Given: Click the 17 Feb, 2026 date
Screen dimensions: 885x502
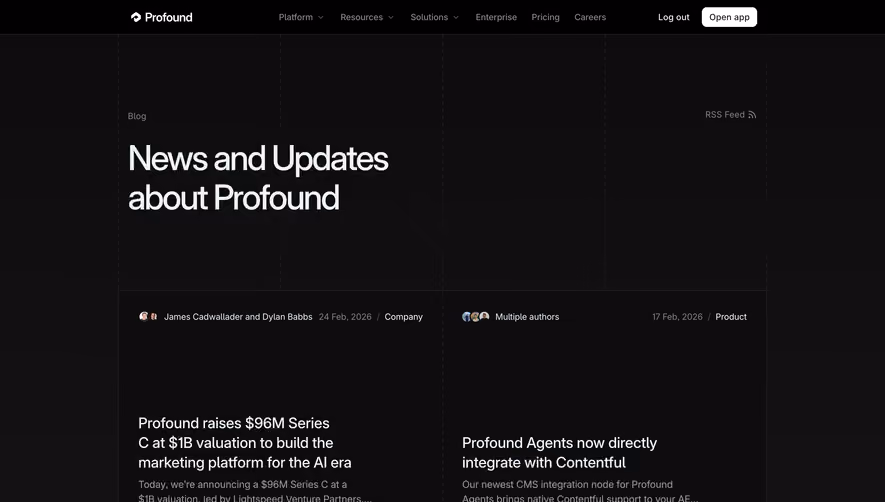Looking at the screenshot, I should [x=677, y=317].
